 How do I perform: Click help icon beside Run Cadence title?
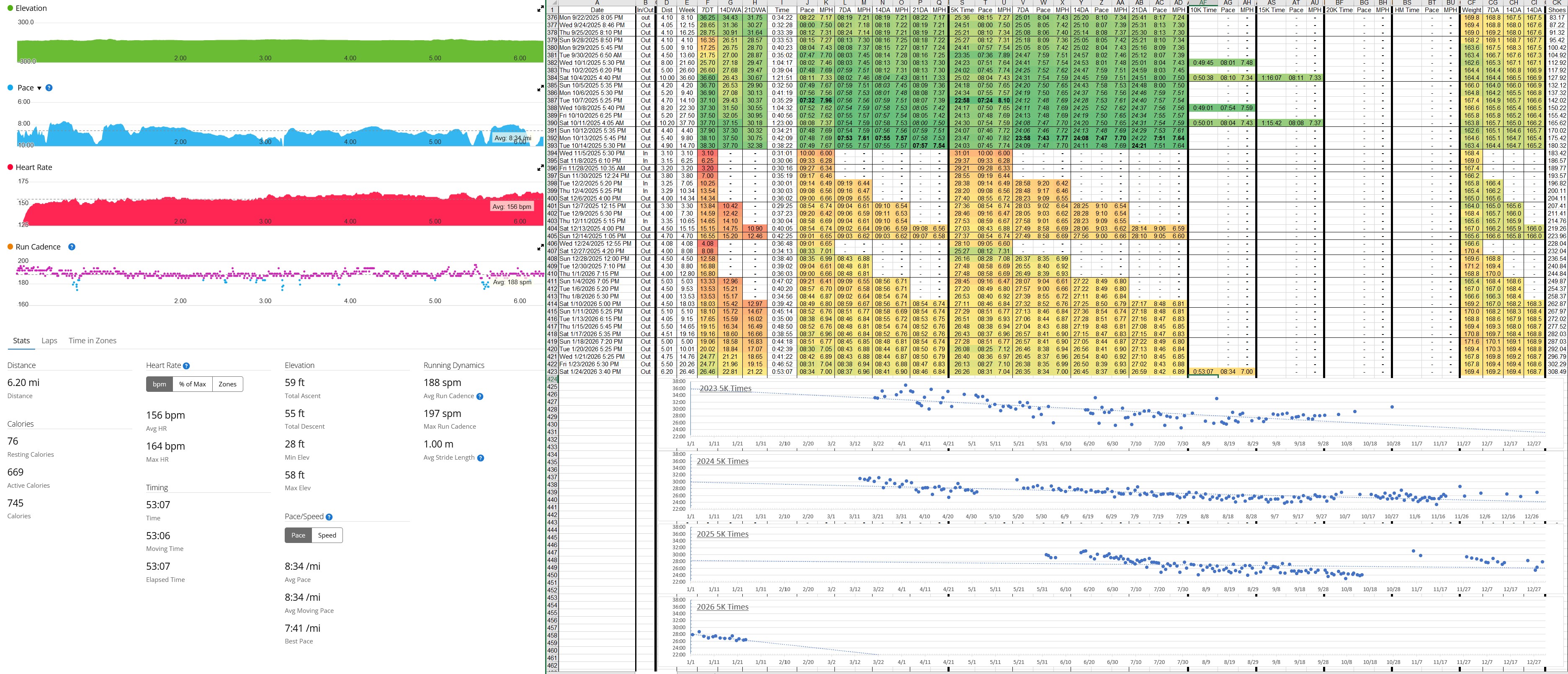tap(72, 247)
